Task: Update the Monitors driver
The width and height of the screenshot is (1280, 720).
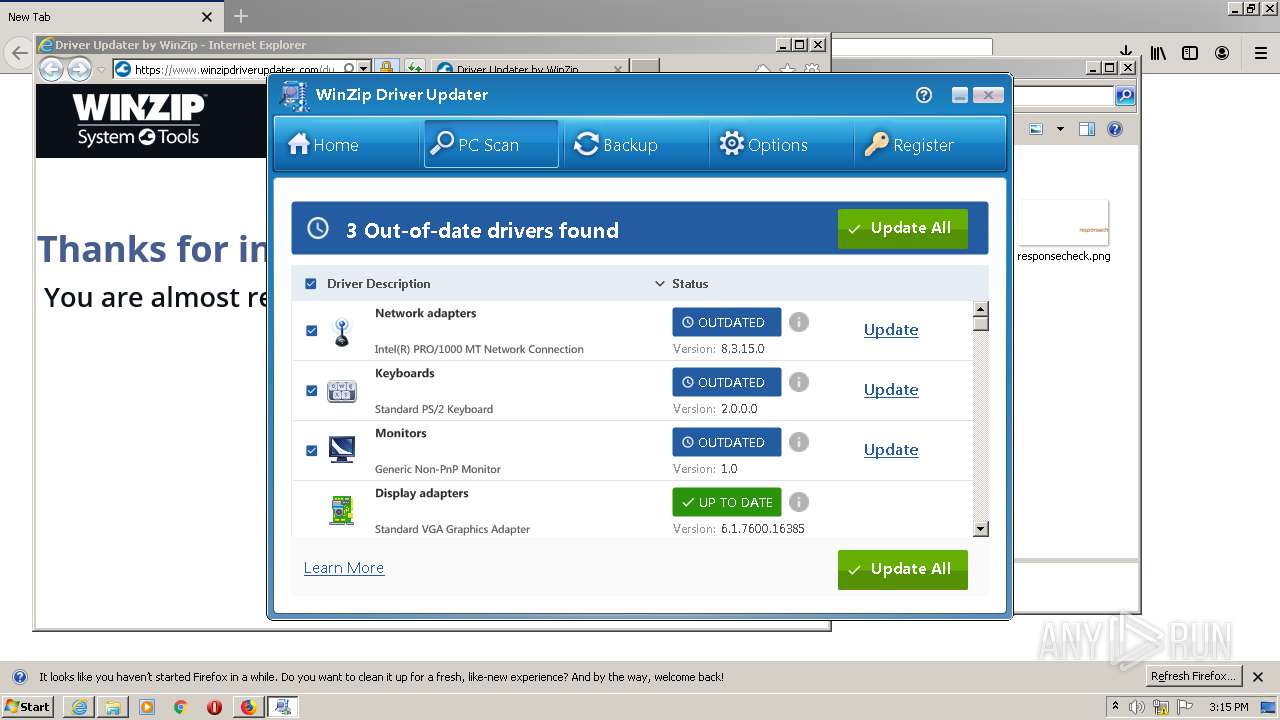Action: [891, 450]
